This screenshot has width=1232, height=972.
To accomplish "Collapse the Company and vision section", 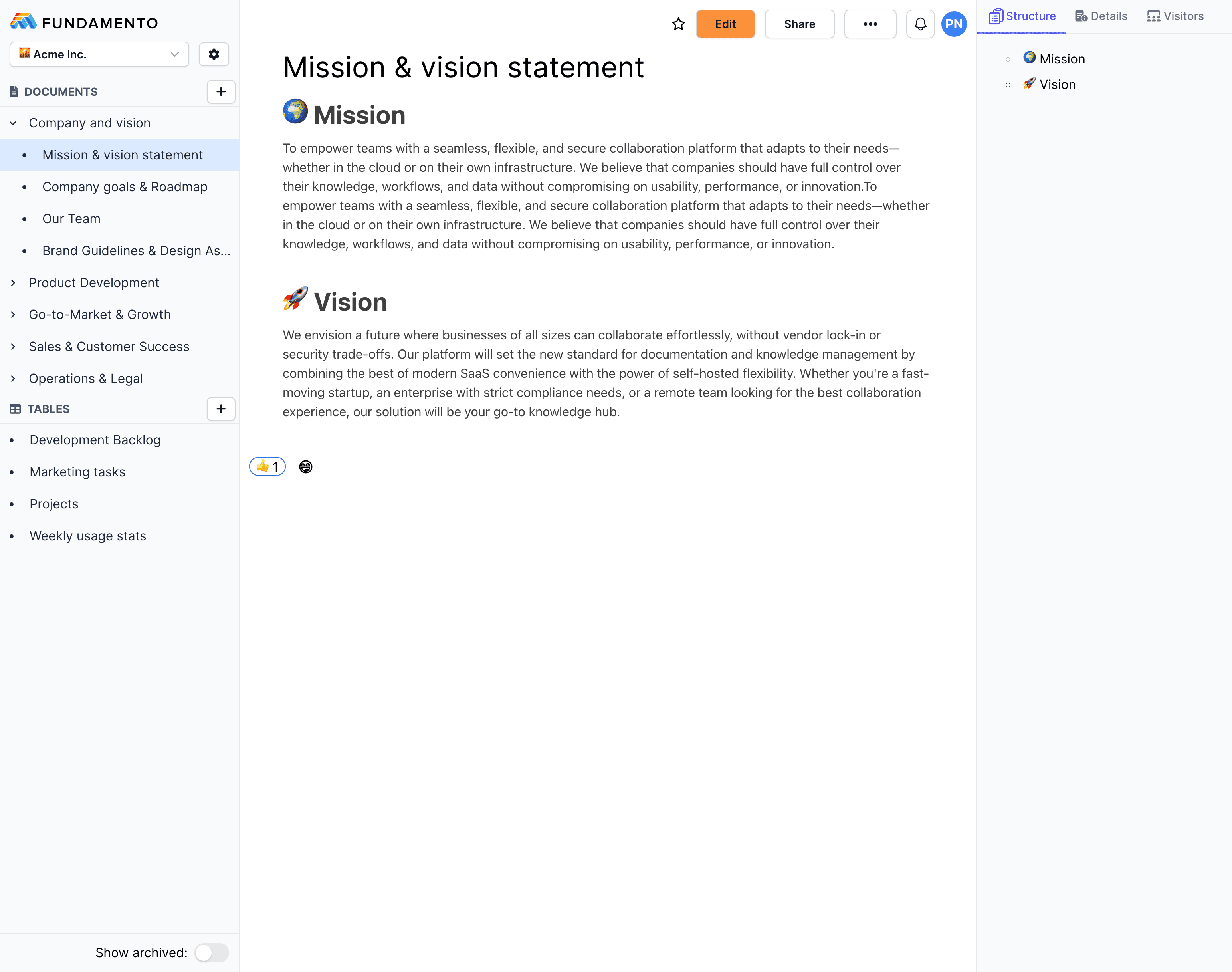I will click(13, 123).
